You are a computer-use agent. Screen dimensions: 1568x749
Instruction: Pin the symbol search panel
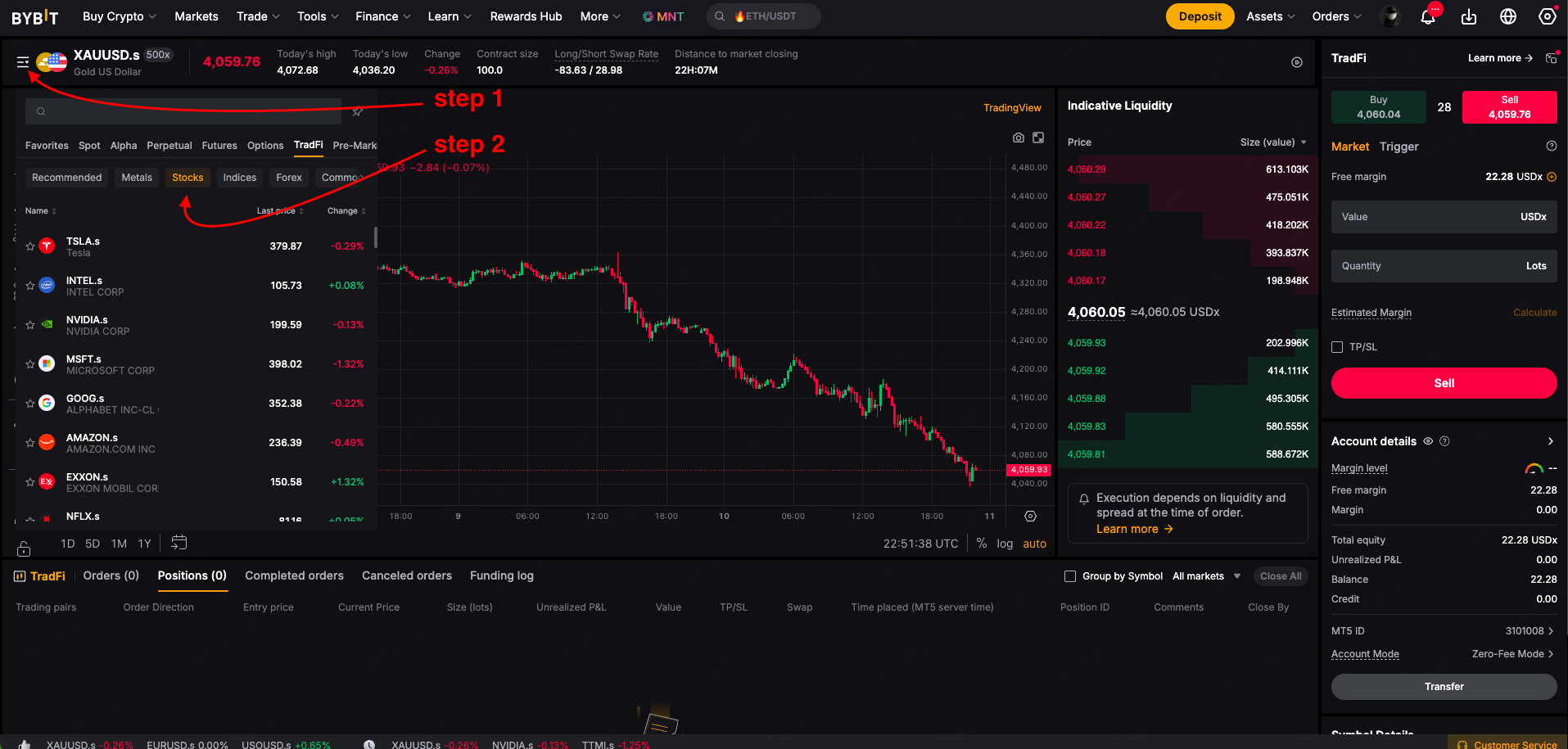pos(358,112)
